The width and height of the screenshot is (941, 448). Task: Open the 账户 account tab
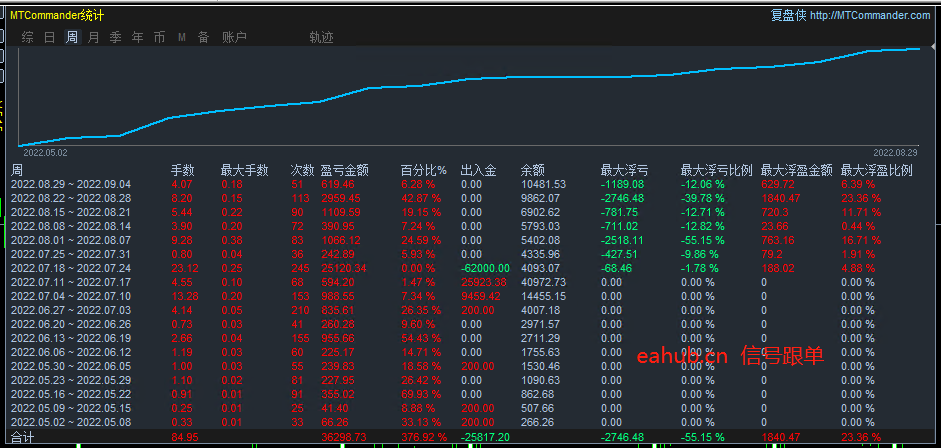tap(234, 37)
